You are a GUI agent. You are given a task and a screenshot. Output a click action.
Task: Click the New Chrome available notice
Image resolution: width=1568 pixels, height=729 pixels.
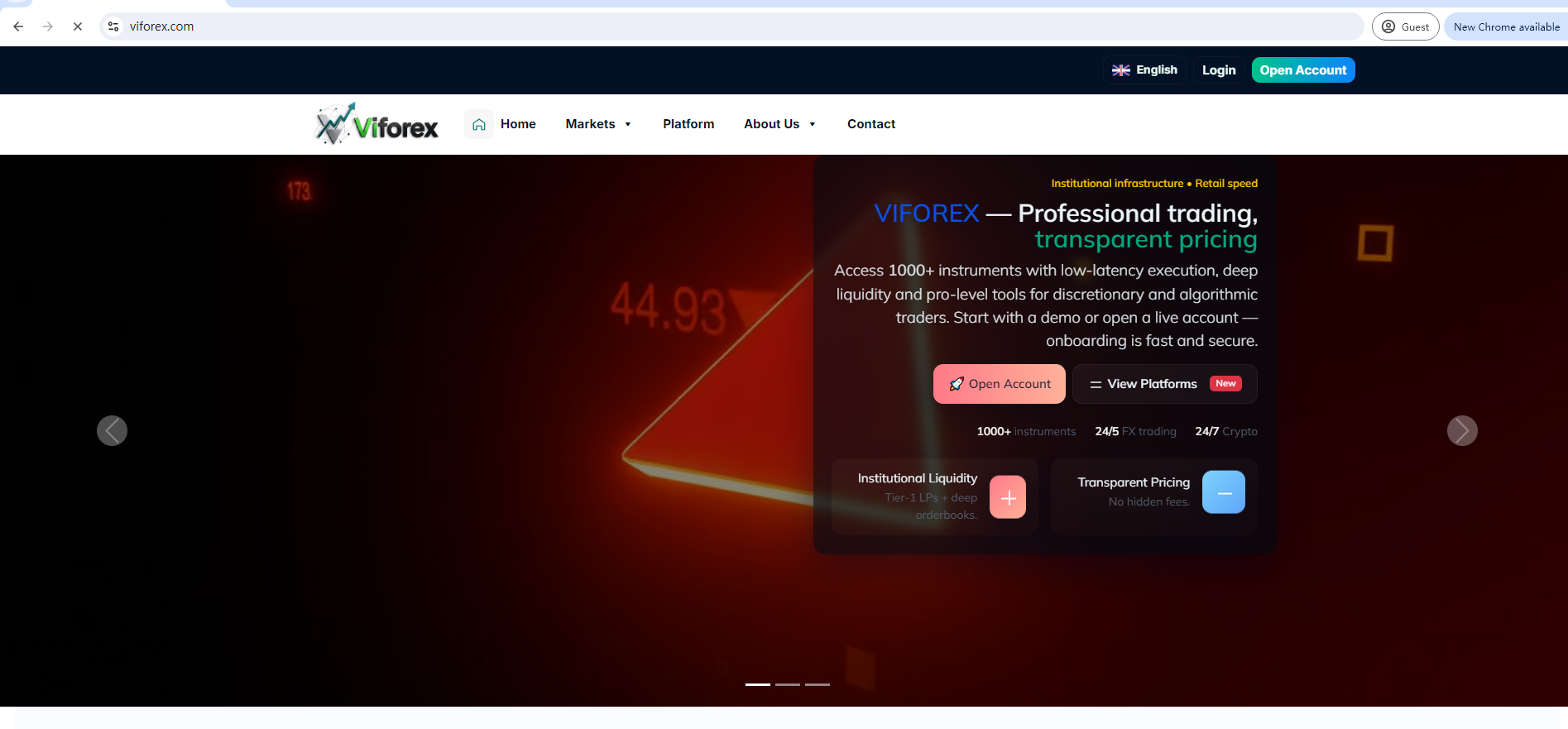pos(1506,26)
